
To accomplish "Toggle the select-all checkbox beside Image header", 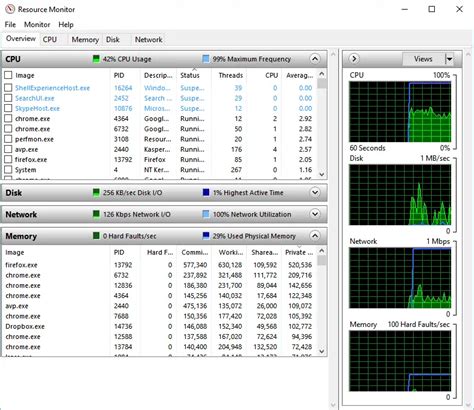I will (8, 75).
